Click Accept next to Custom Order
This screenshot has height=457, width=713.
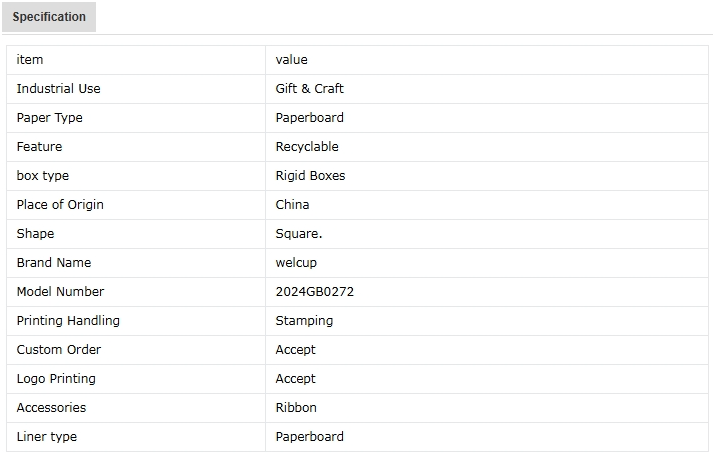pos(296,350)
